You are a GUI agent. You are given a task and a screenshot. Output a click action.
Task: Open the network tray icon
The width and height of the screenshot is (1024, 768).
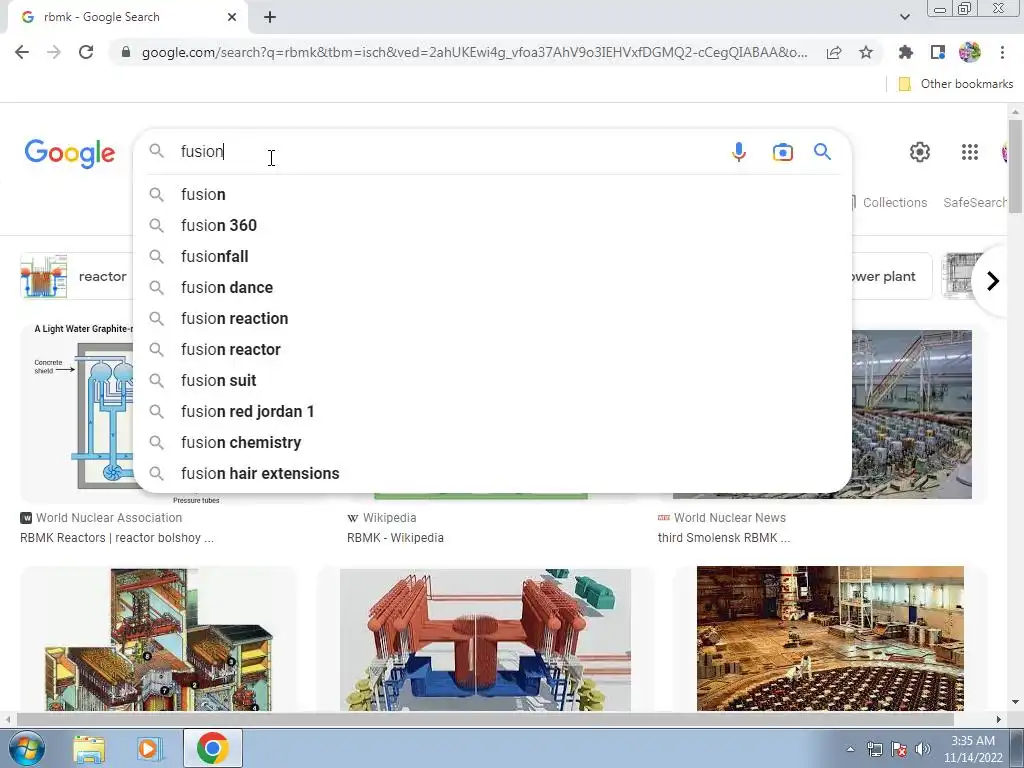(x=874, y=749)
